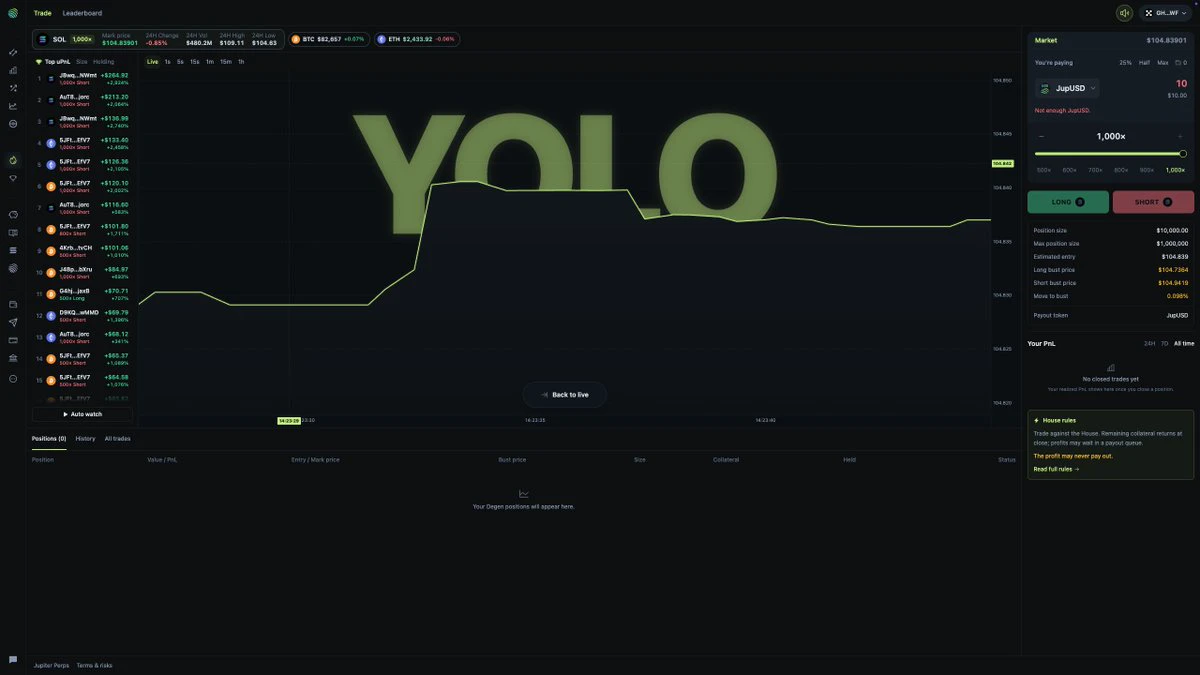Open the gem icon in the sidebar
Viewport: 1200px width, 675px height.
[x=13, y=178]
